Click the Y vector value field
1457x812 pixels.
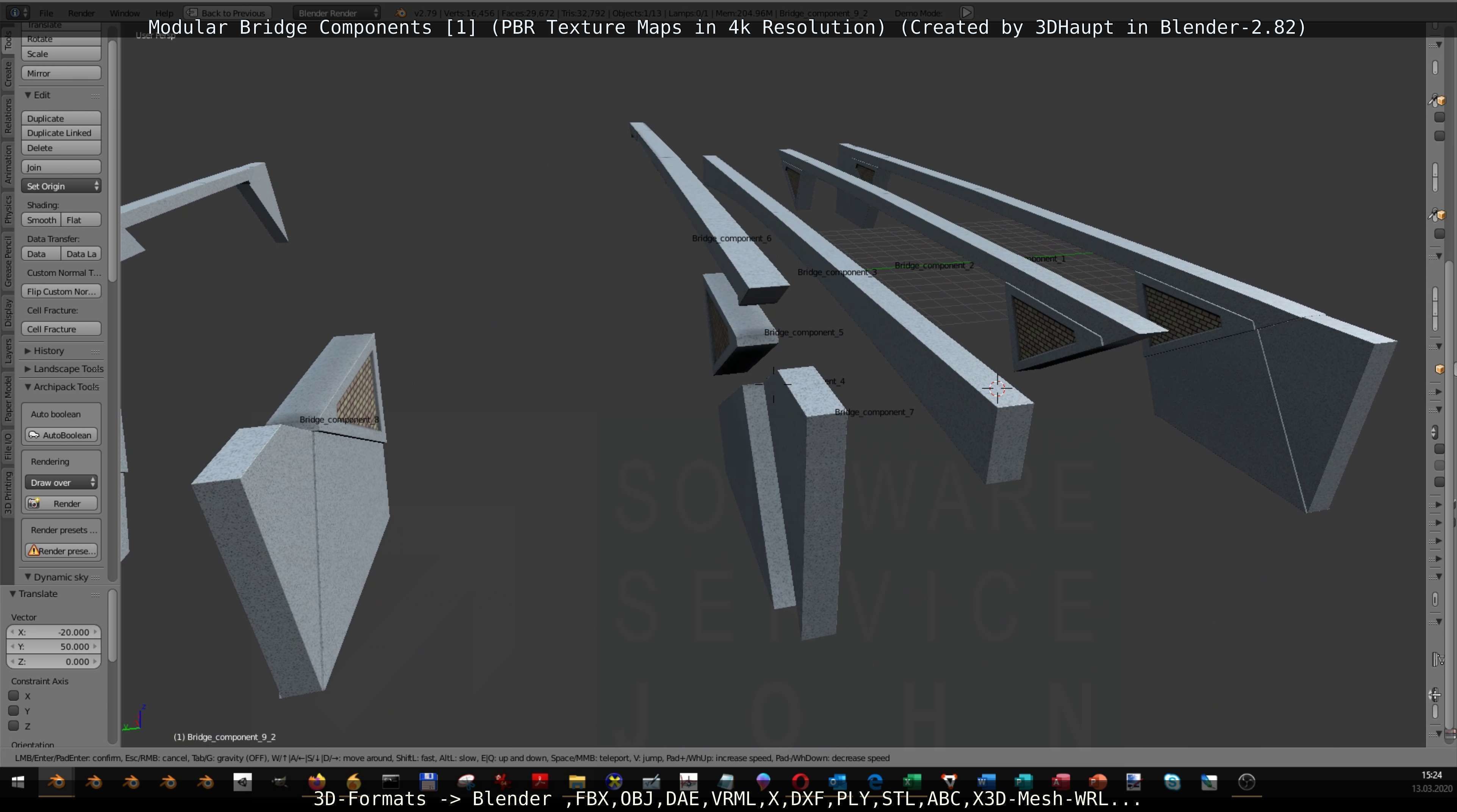coord(54,646)
